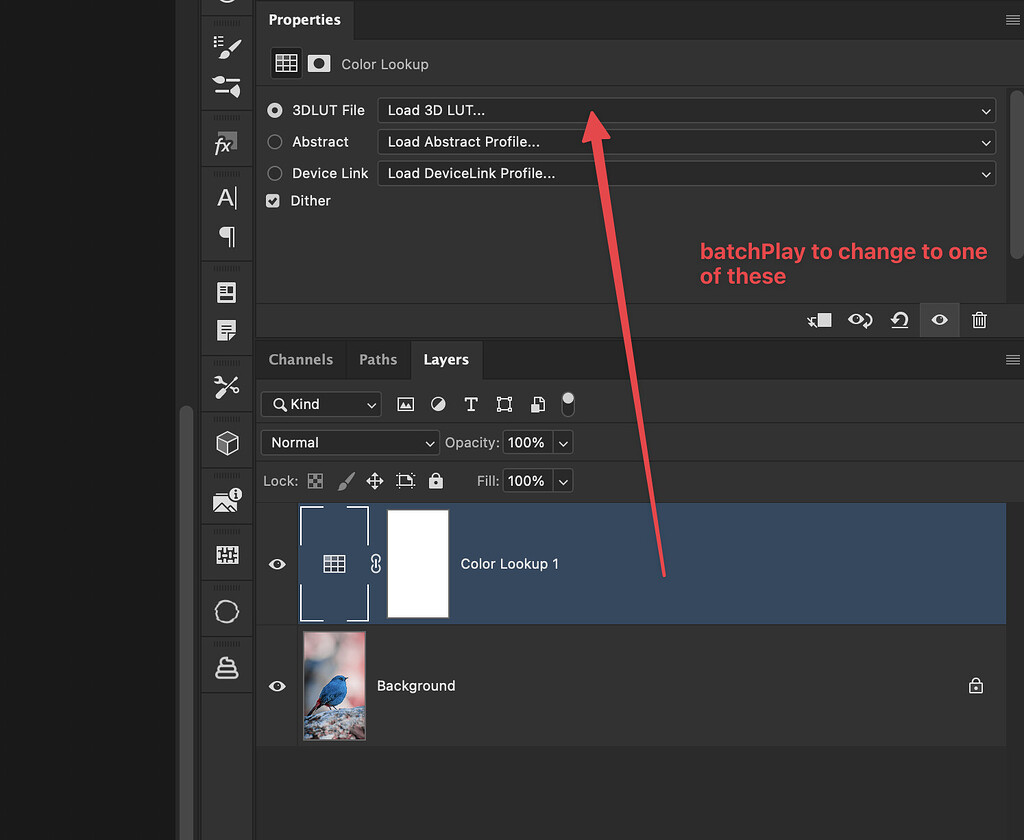Enable filtering for adjustment layers only
Viewport: 1024px width, 840px height.
click(437, 404)
